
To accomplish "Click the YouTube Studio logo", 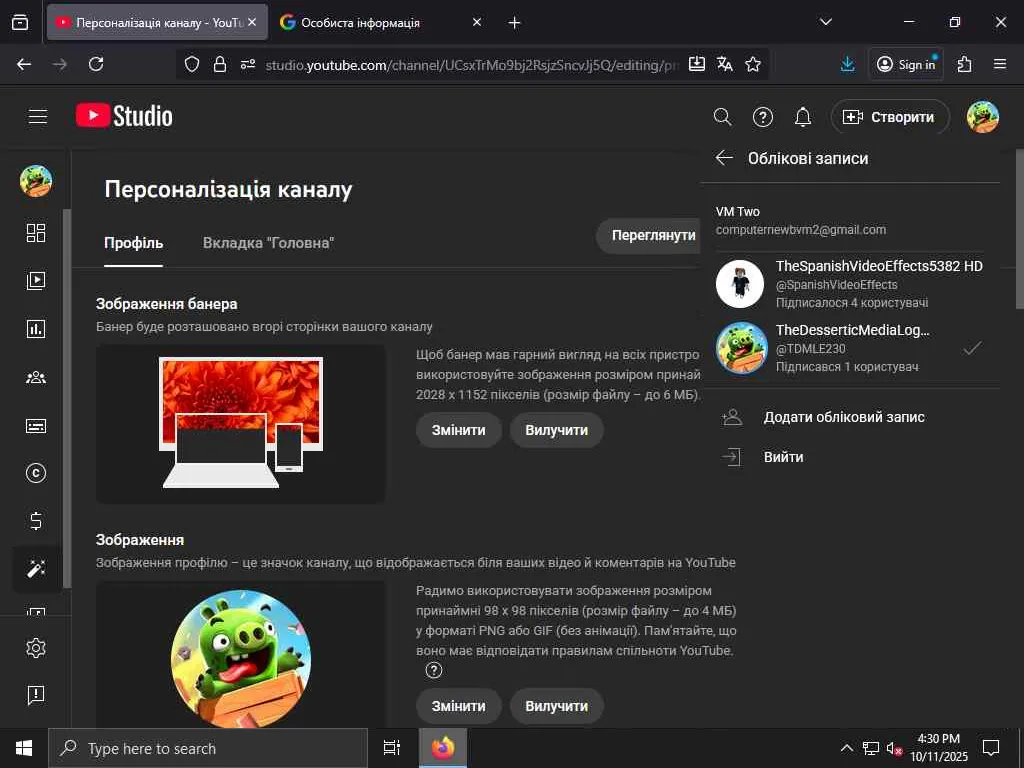I will coord(124,116).
